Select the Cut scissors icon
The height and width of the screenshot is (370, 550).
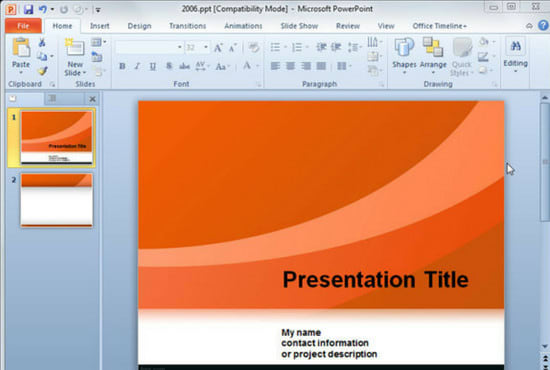tap(42, 42)
